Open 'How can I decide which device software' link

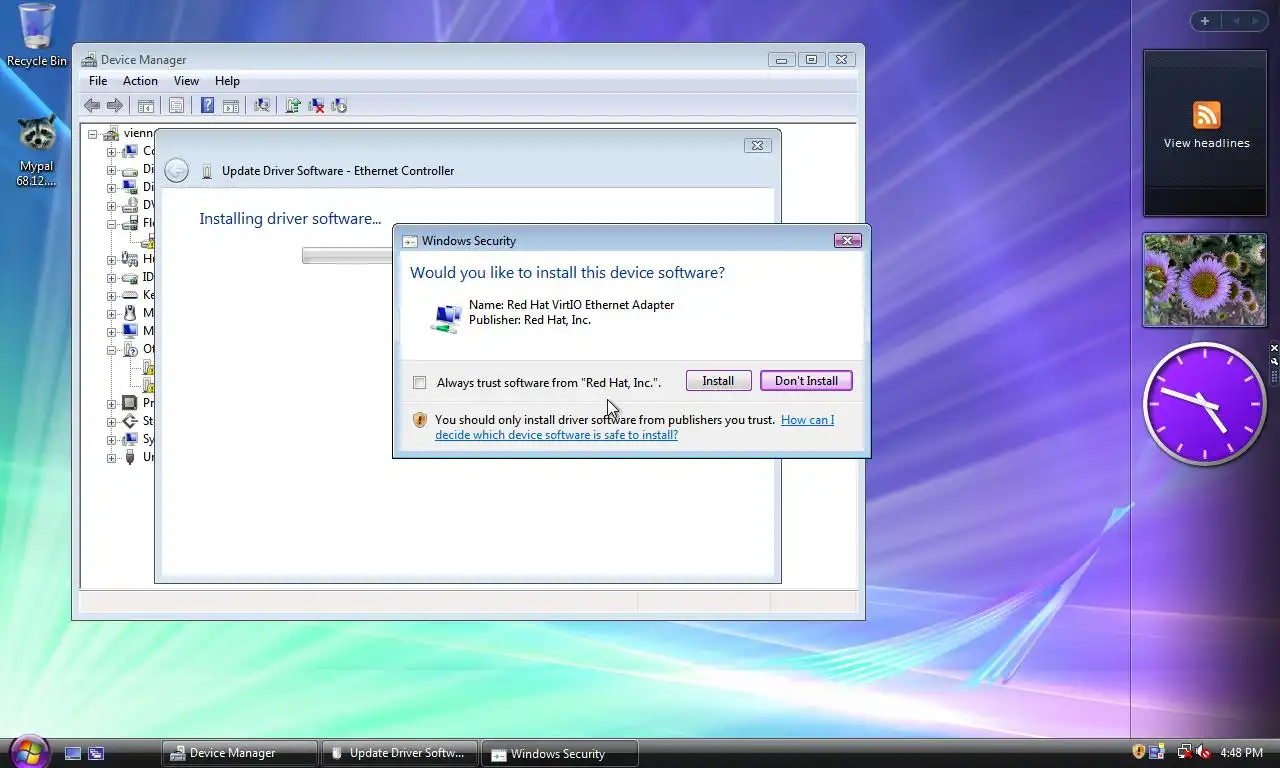[x=634, y=427]
